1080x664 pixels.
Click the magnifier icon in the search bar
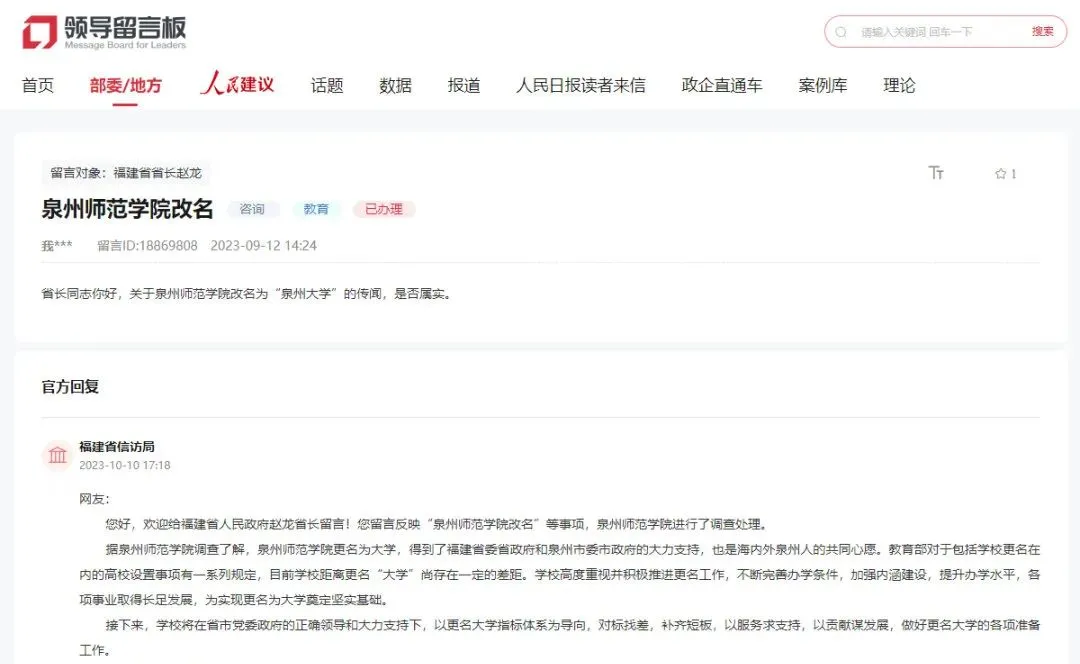point(841,31)
